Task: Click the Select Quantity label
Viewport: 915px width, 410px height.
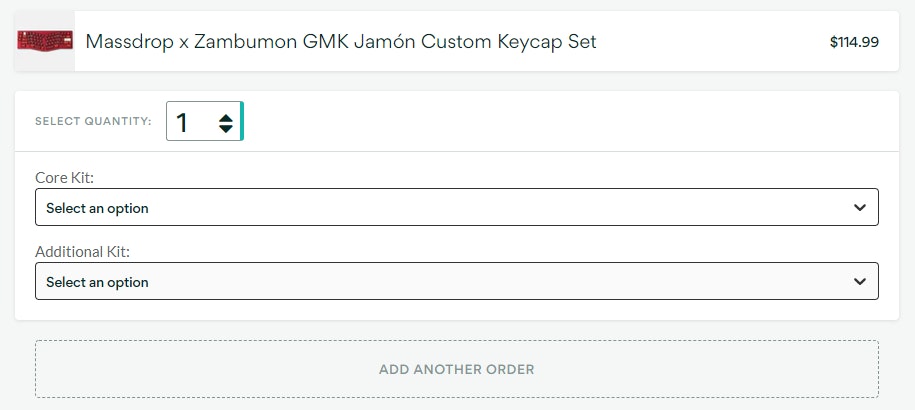Action: tap(93, 122)
